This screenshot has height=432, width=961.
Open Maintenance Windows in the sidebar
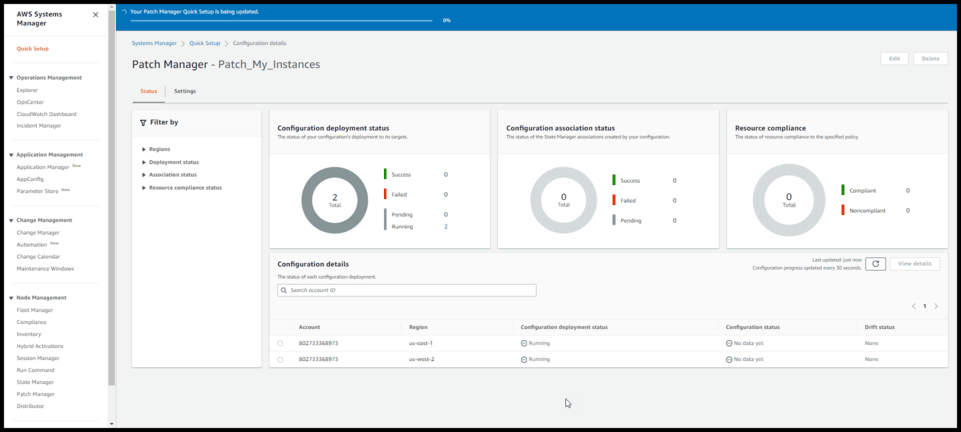click(x=45, y=268)
